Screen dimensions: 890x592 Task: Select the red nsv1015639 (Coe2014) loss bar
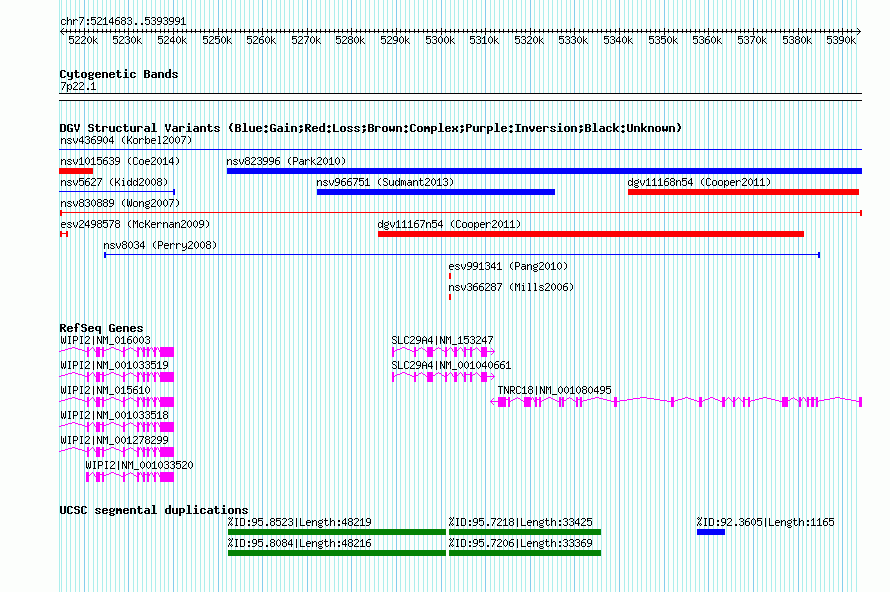(76, 171)
